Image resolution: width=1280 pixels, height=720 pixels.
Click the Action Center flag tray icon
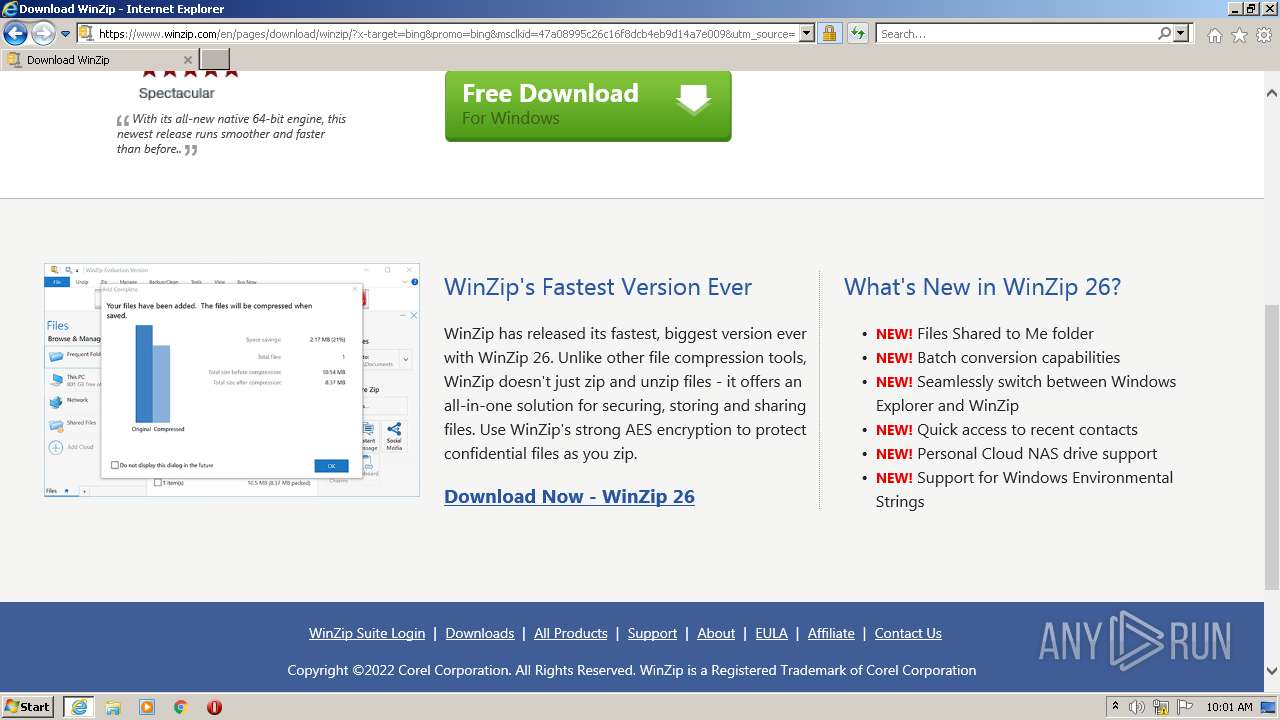(1185, 707)
